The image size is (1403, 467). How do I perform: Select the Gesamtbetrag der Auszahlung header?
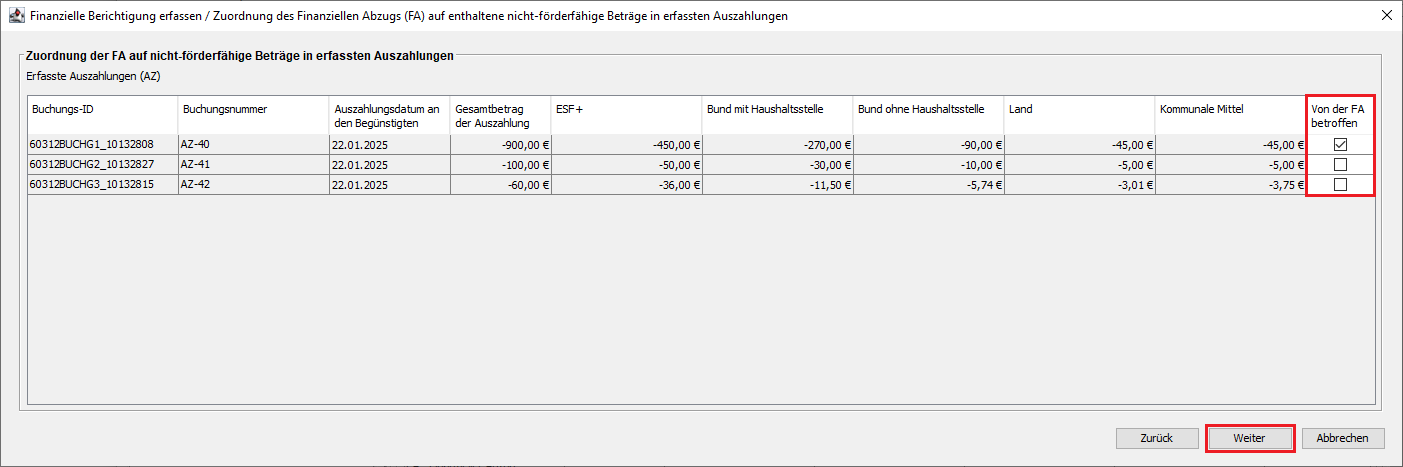500,115
